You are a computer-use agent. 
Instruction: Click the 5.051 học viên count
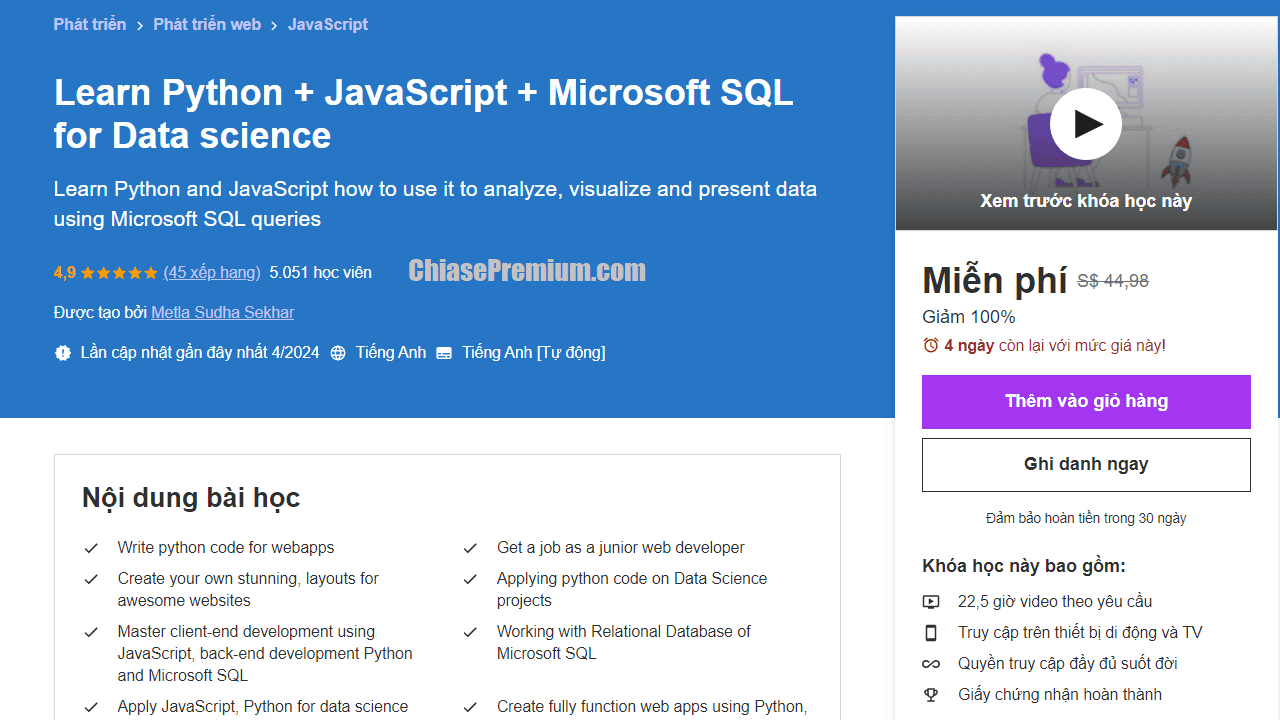click(x=321, y=272)
